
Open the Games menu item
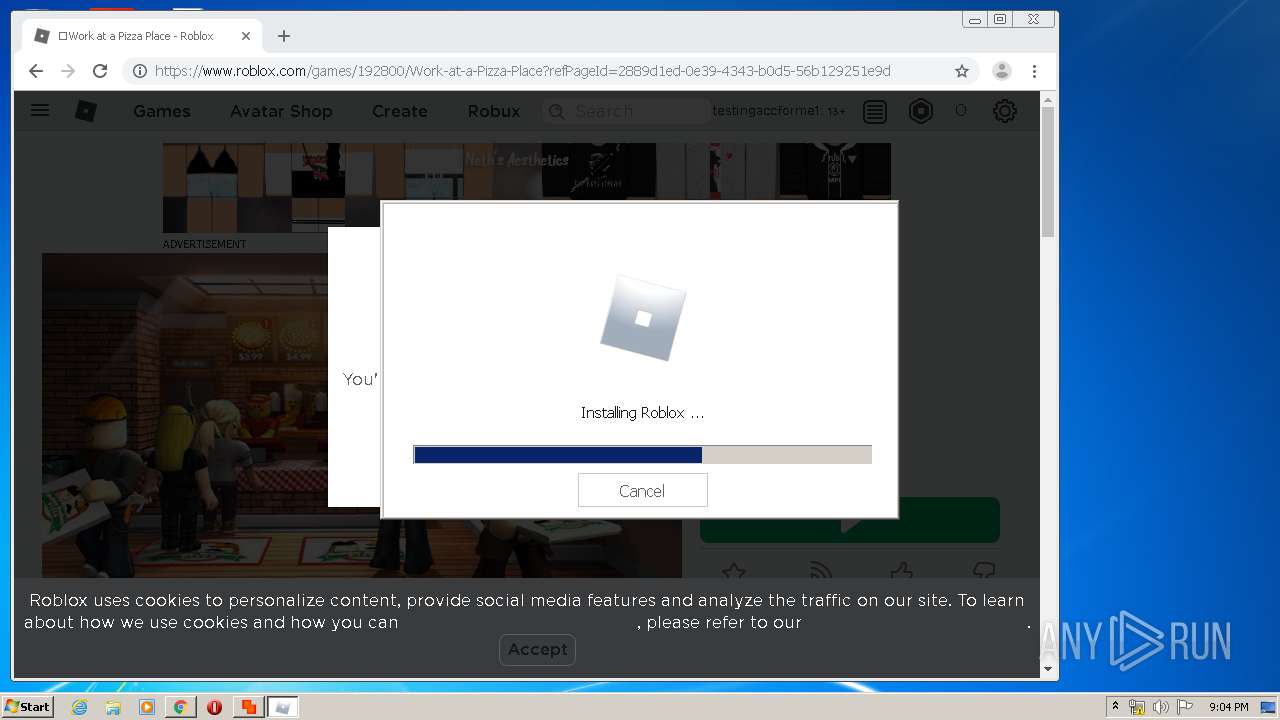click(x=162, y=111)
